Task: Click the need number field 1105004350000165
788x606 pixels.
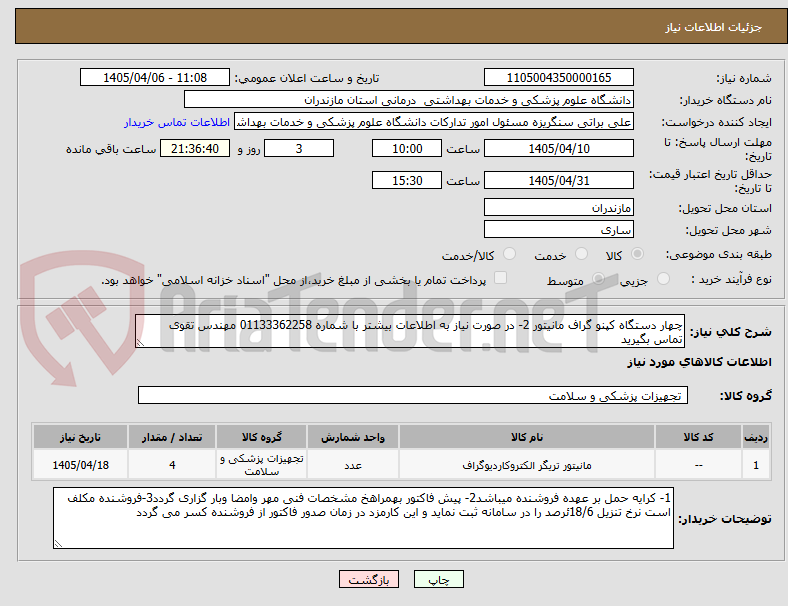Action: [x=559, y=78]
